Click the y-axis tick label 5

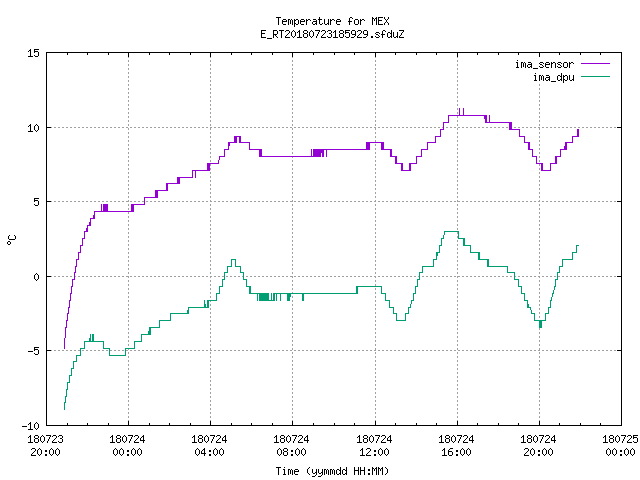[36, 202]
